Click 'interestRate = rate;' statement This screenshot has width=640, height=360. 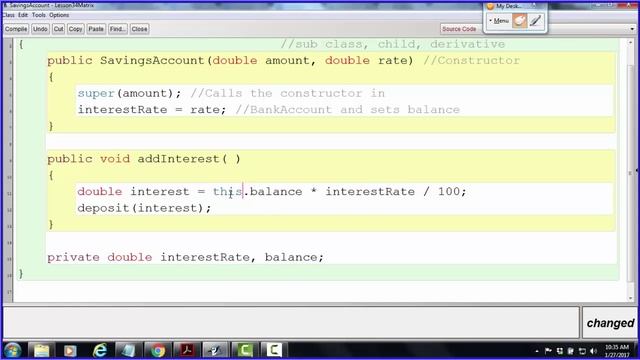click(x=152, y=110)
